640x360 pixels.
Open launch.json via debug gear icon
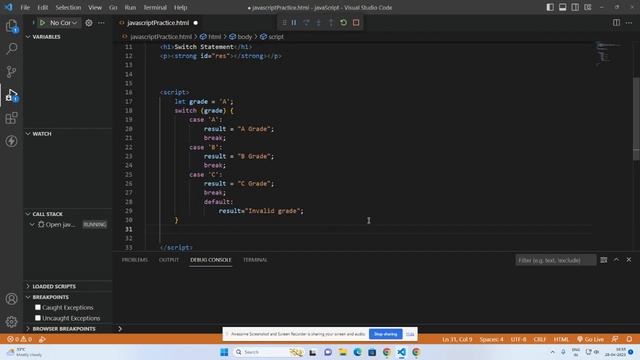(x=89, y=23)
